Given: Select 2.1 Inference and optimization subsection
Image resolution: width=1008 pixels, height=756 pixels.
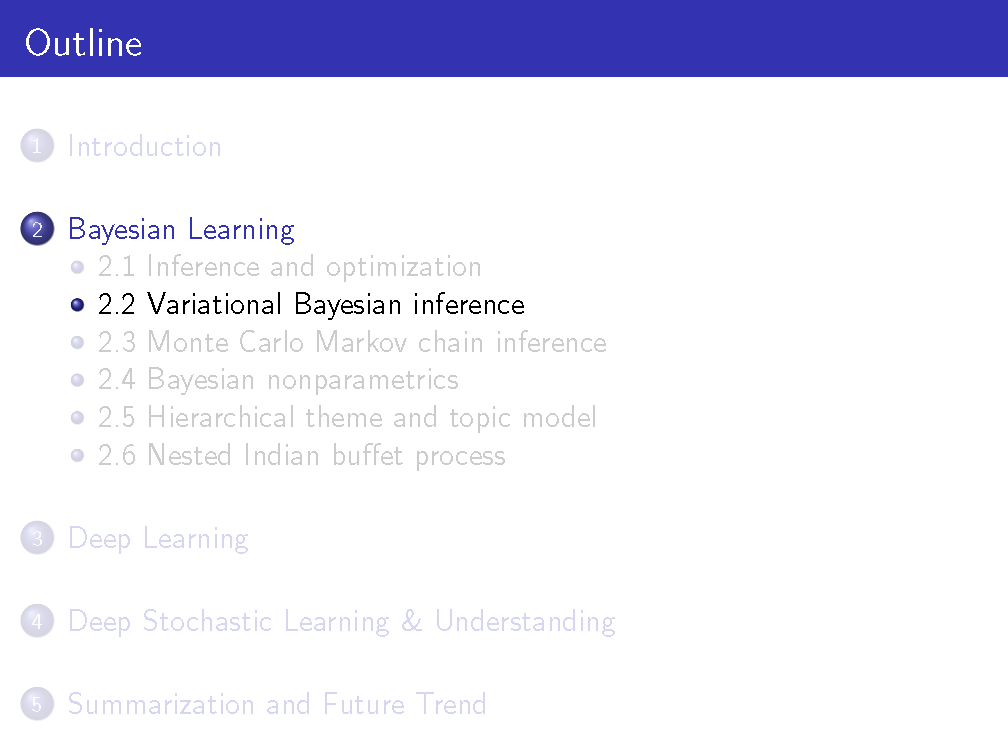Looking at the screenshot, I should coord(289,267).
